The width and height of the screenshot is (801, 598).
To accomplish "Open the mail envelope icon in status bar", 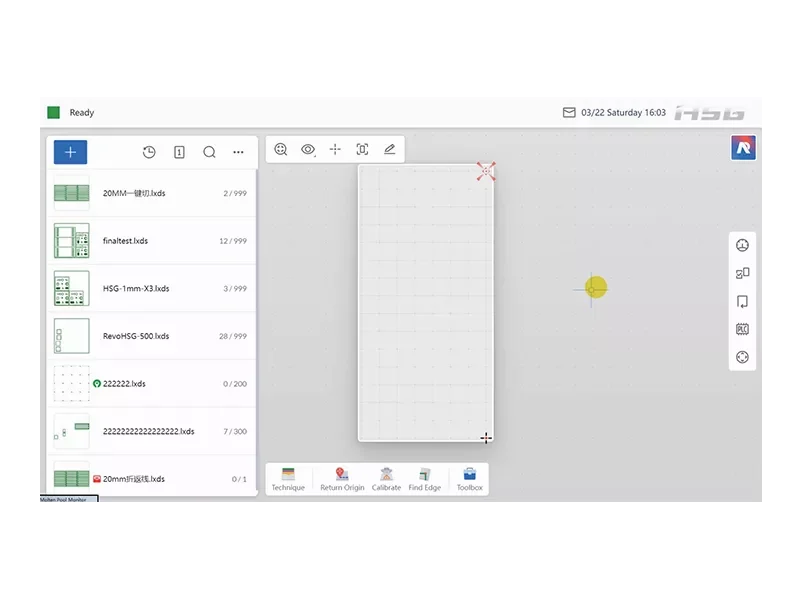I will (x=569, y=112).
